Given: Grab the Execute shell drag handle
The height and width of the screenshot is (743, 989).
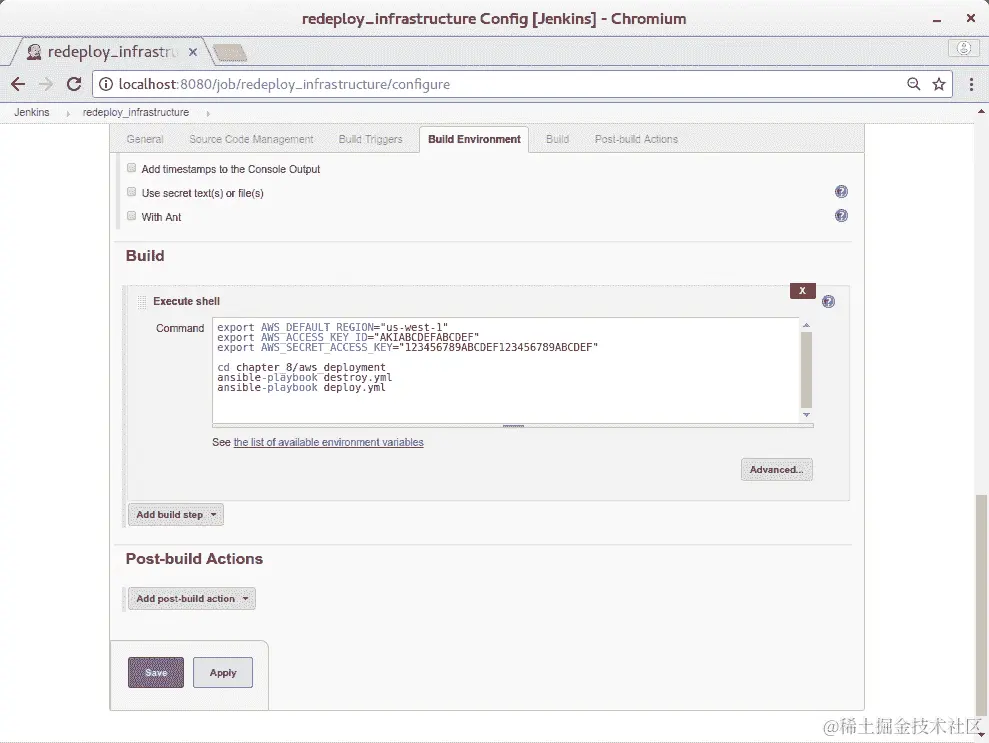Looking at the screenshot, I should point(142,302).
